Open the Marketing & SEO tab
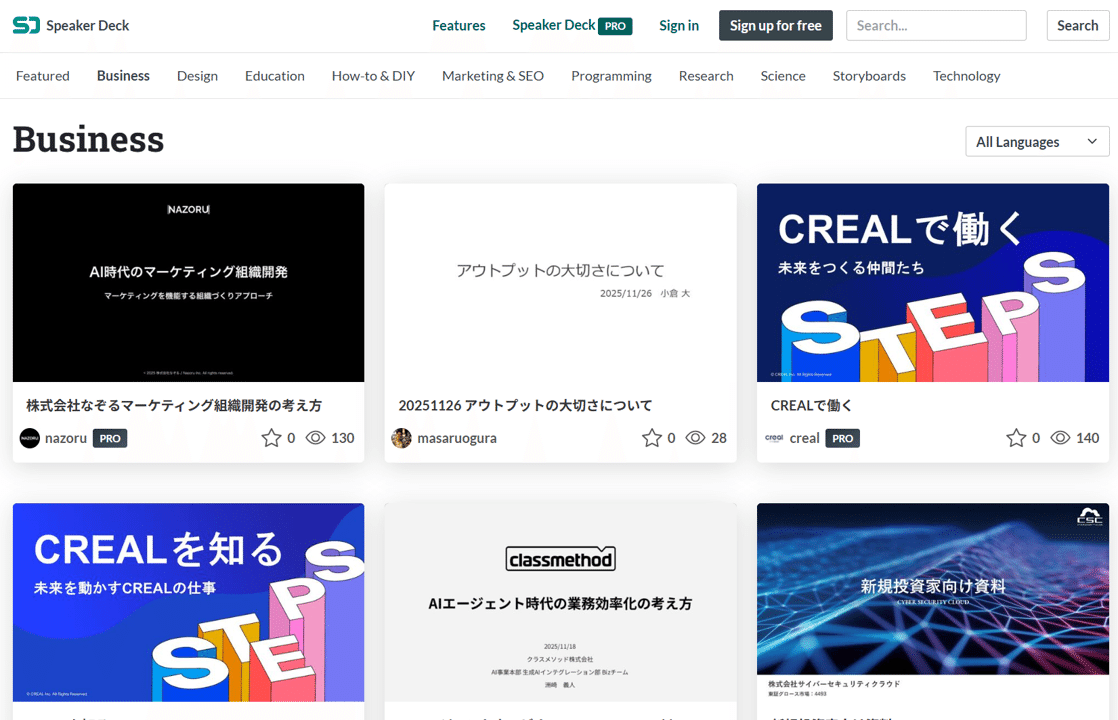 (x=493, y=75)
